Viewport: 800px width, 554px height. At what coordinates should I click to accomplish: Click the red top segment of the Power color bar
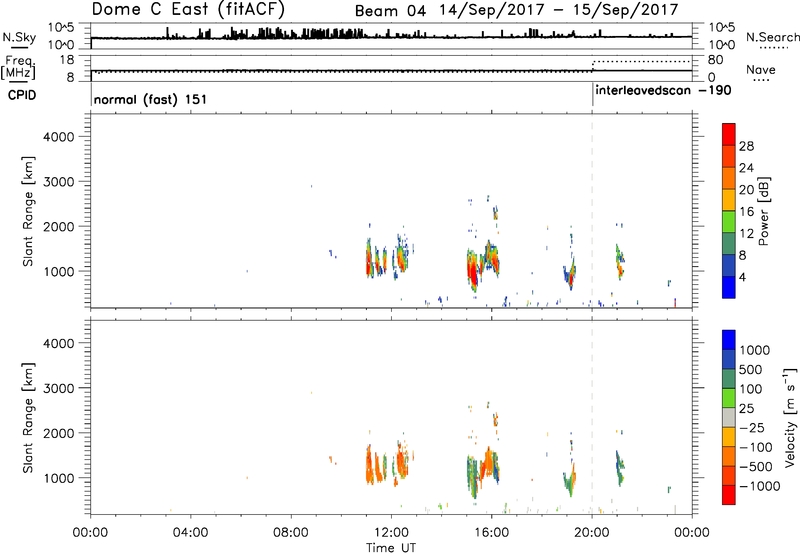(x=729, y=134)
